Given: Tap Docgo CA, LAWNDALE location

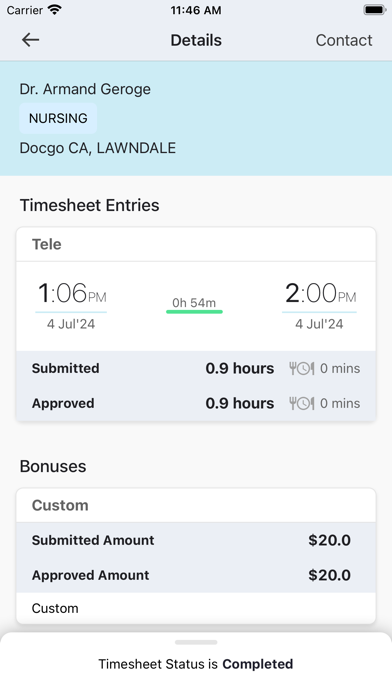Looking at the screenshot, I should click(98, 148).
